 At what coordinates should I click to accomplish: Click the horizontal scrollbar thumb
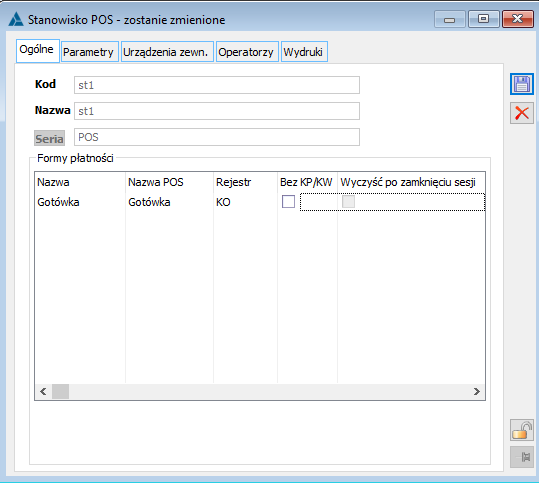pos(60,391)
